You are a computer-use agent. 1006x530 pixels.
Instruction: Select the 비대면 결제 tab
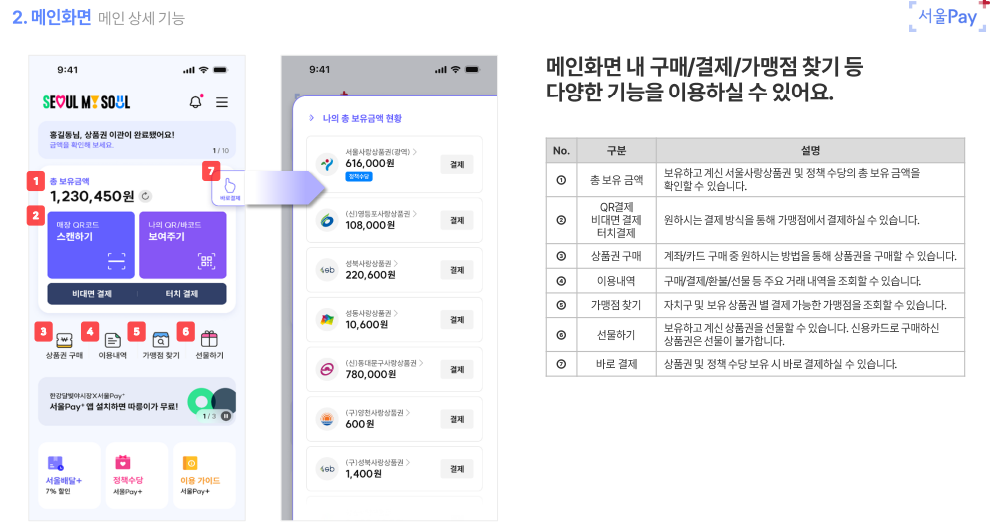point(92,293)
